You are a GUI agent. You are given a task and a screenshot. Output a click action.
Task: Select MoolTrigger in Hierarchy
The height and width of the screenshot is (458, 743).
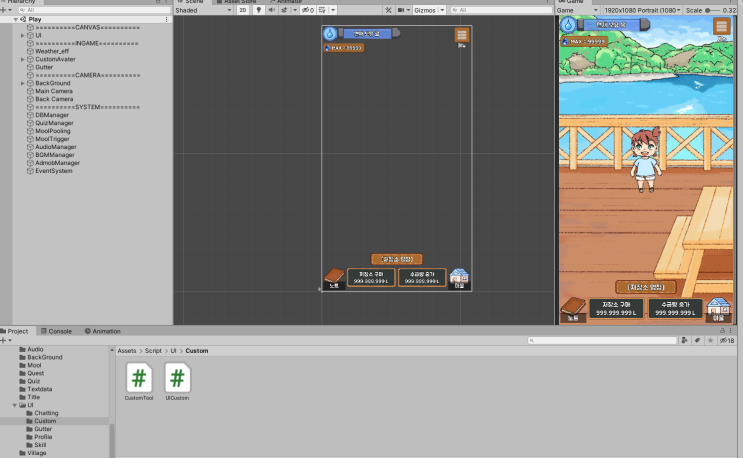tap(52, 139)
